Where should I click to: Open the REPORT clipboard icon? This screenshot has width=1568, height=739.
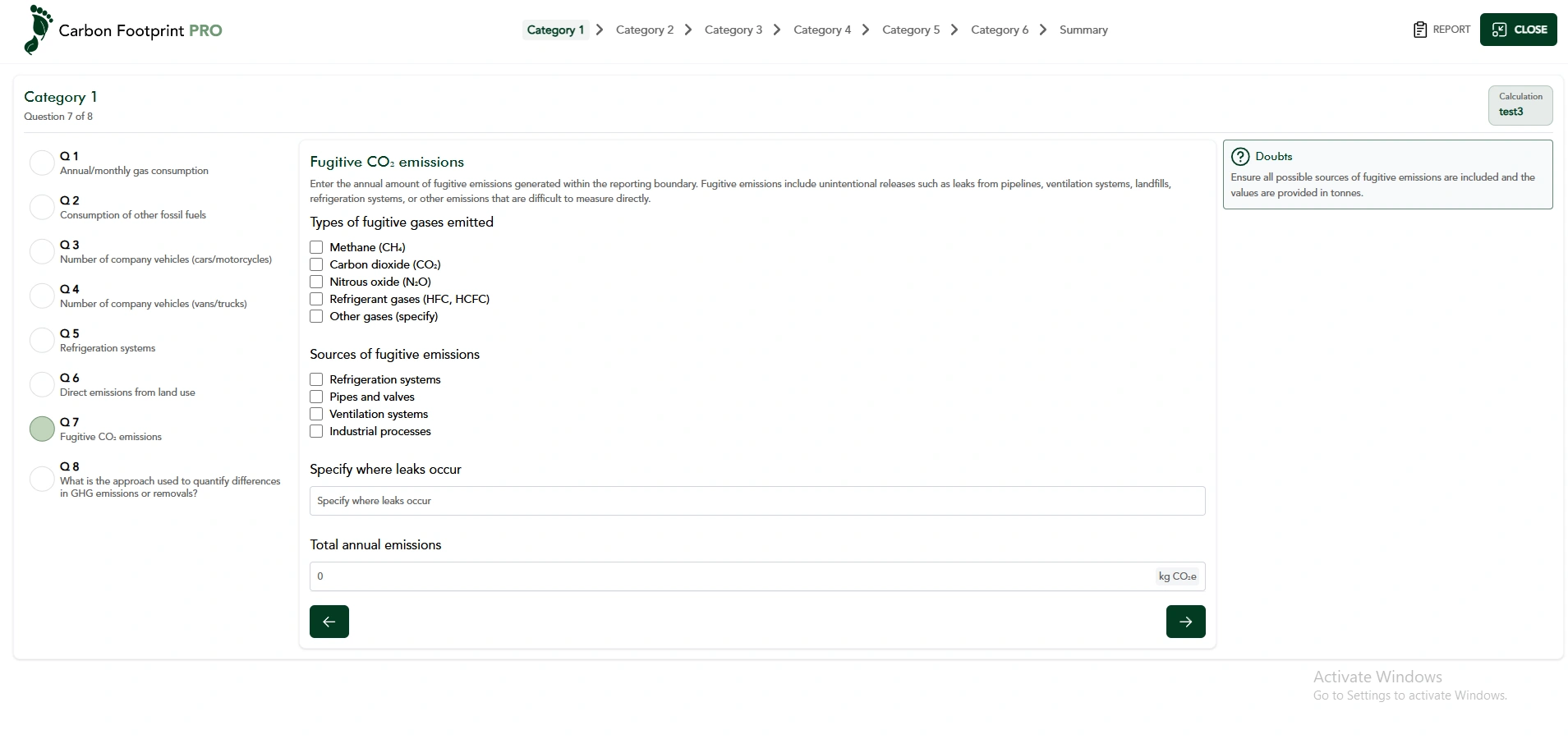1419,30
